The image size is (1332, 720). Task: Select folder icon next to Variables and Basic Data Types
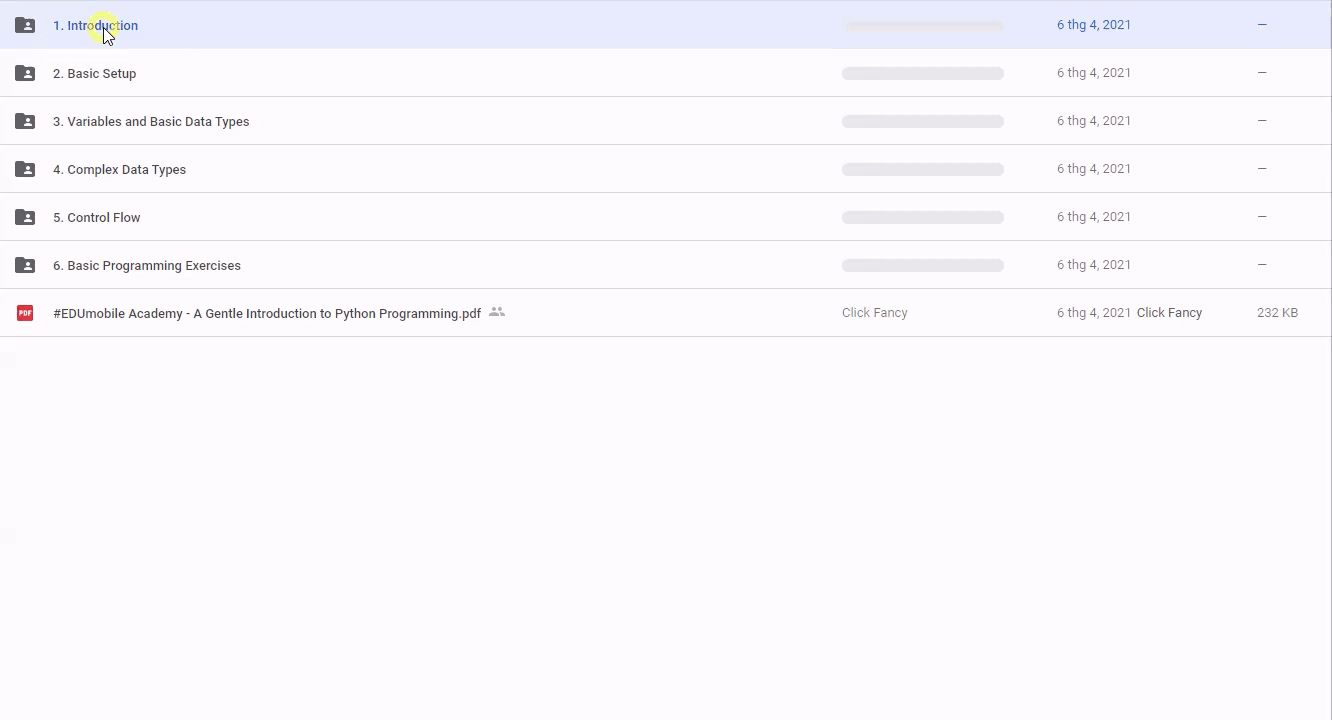25,121
